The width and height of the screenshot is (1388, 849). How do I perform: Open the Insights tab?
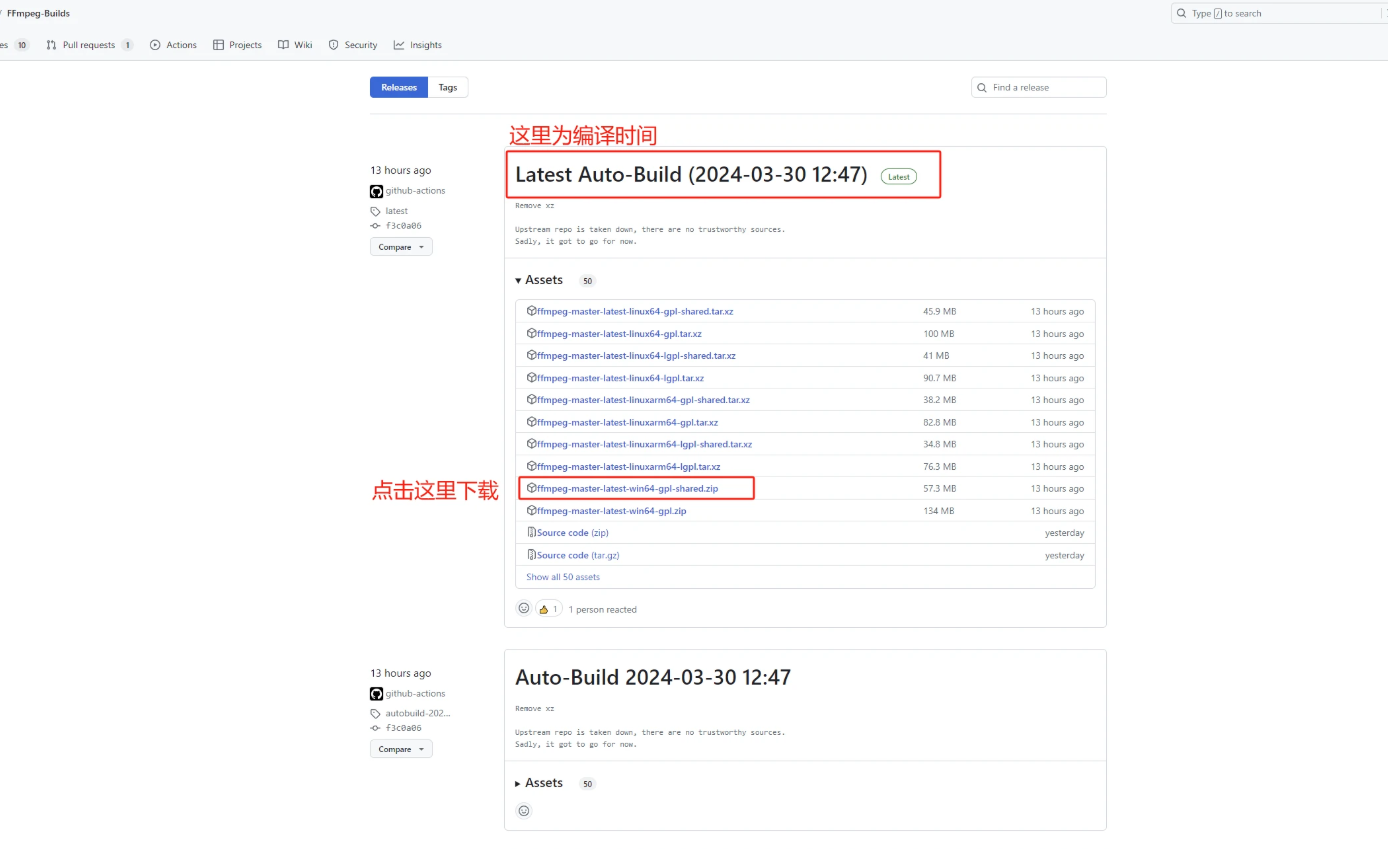(418, 45)
